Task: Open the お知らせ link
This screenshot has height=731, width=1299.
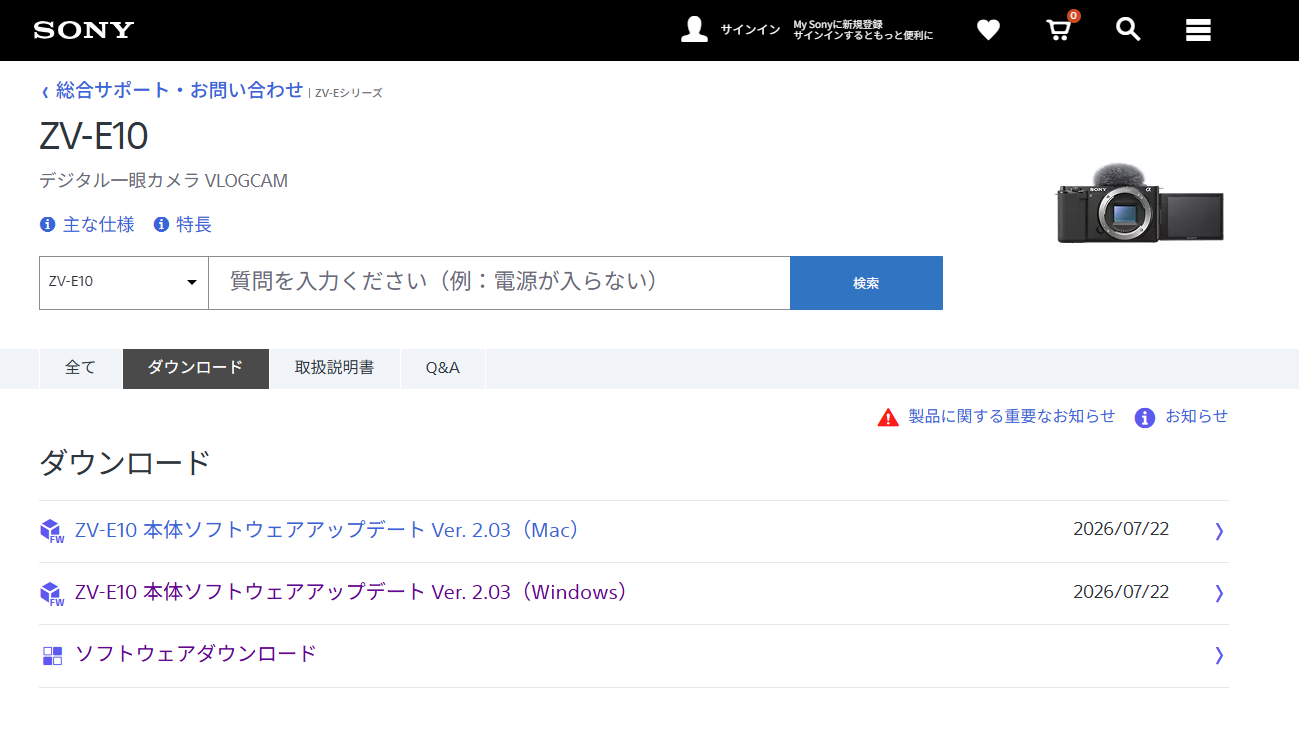Action: pos(1196,416)
